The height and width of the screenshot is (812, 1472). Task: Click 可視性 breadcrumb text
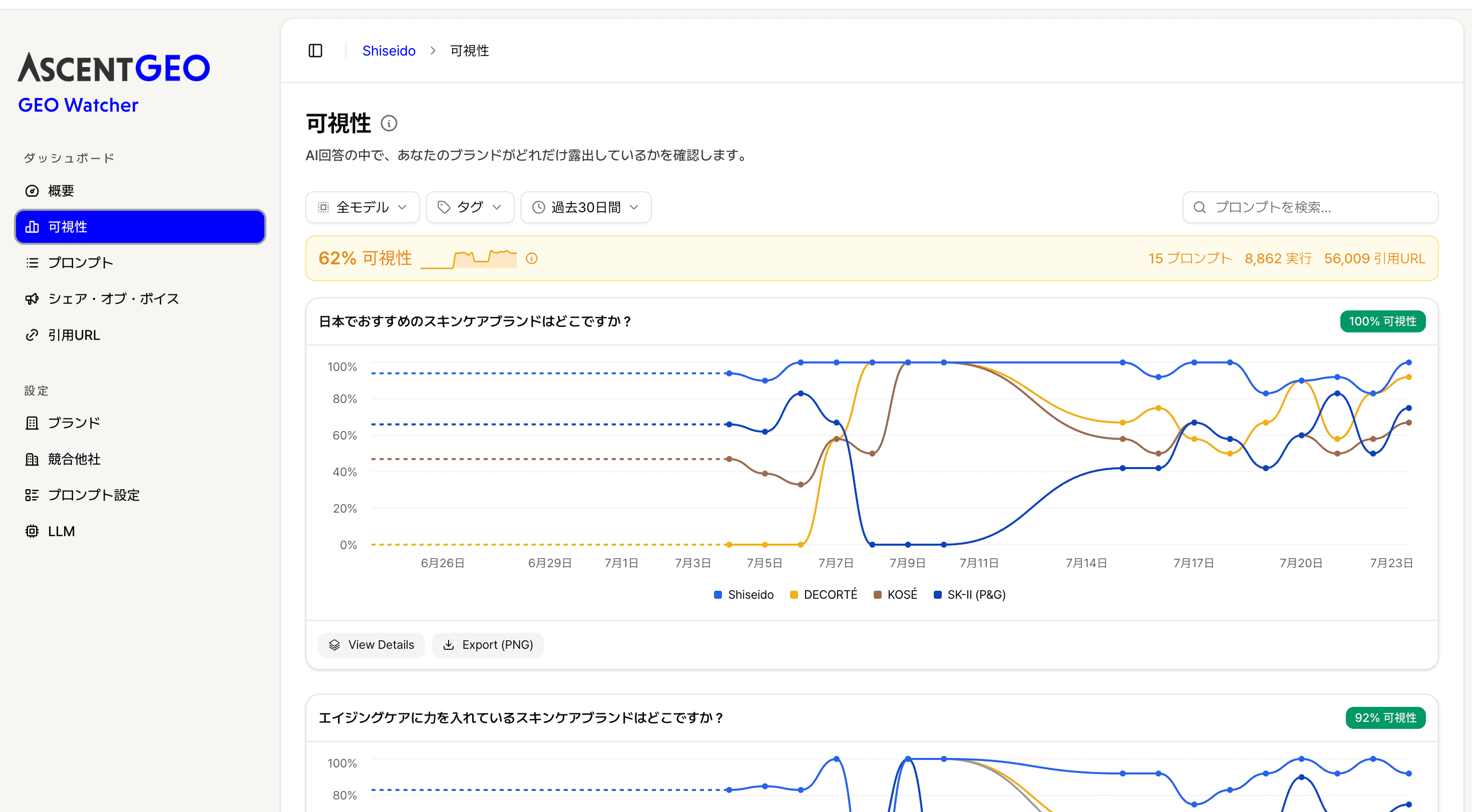pos(469,51)
